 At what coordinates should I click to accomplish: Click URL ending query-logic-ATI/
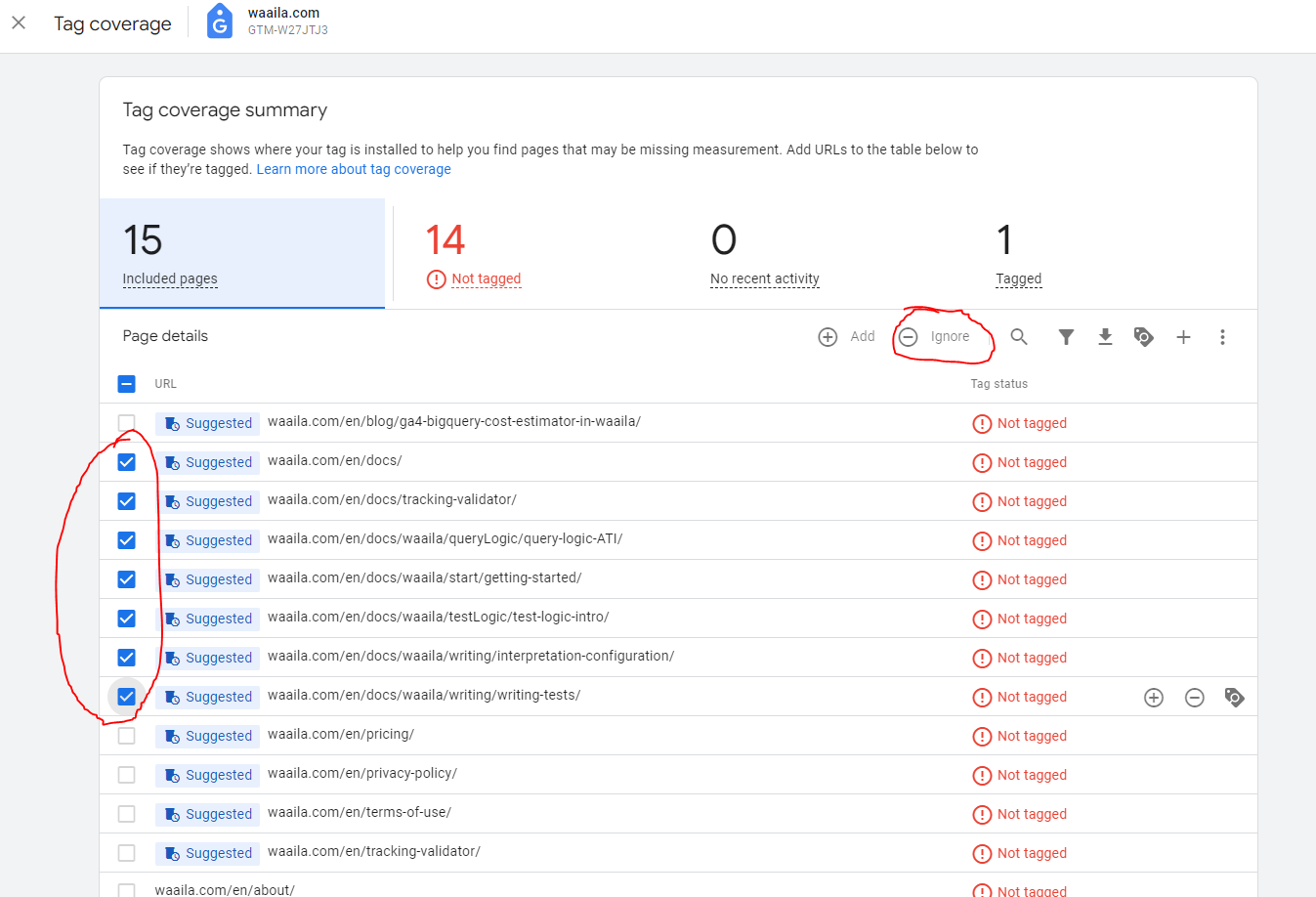[x=445, y=538]
